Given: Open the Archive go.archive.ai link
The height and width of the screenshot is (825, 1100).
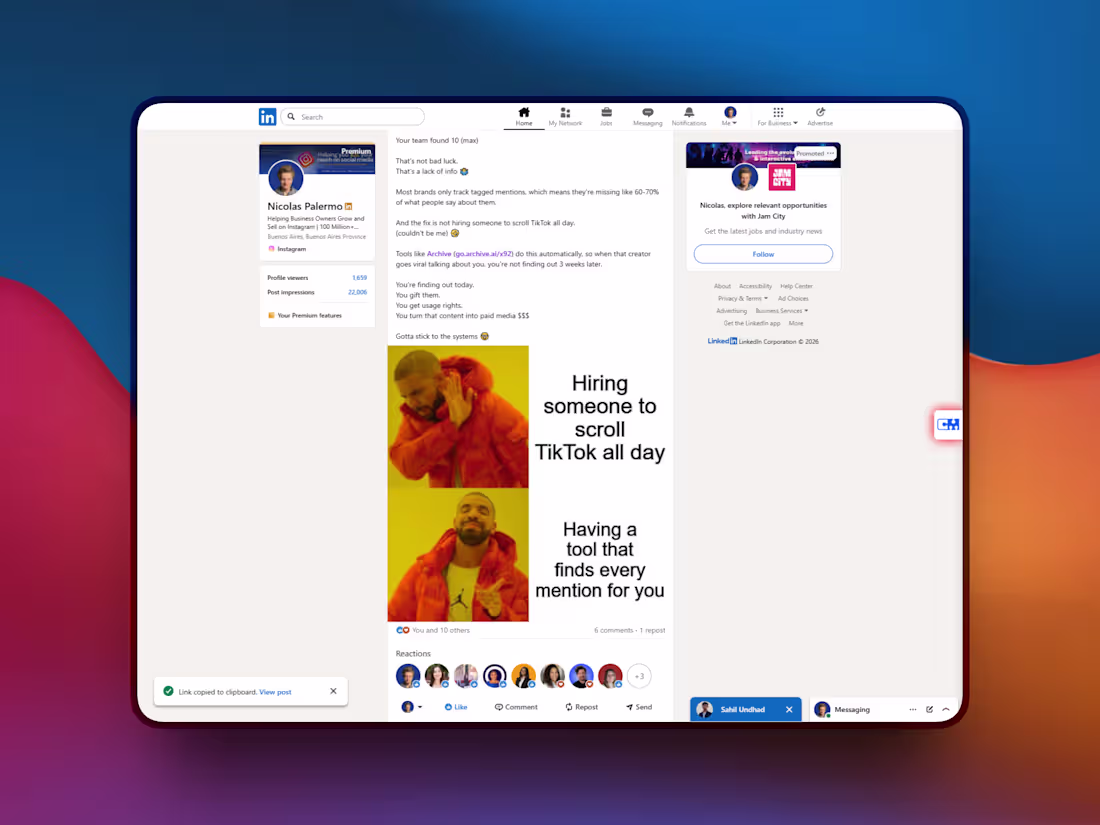Looking at the screenshot, I should pyautogui.click(x=470, y=254).
